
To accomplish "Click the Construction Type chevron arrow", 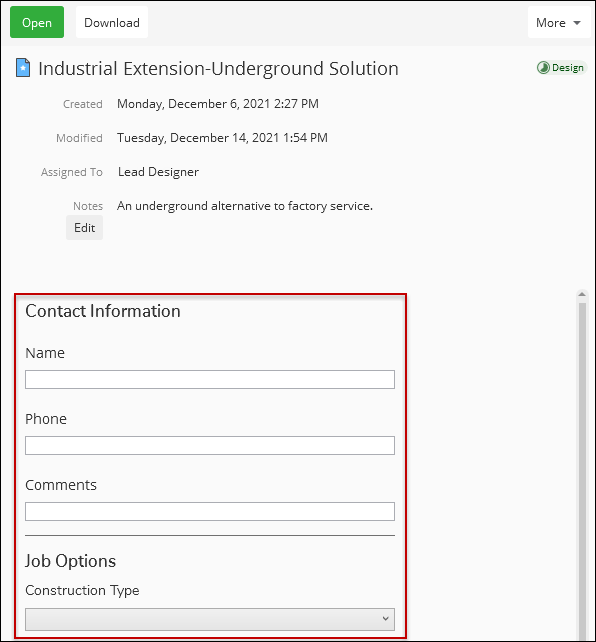I will 385,619.
